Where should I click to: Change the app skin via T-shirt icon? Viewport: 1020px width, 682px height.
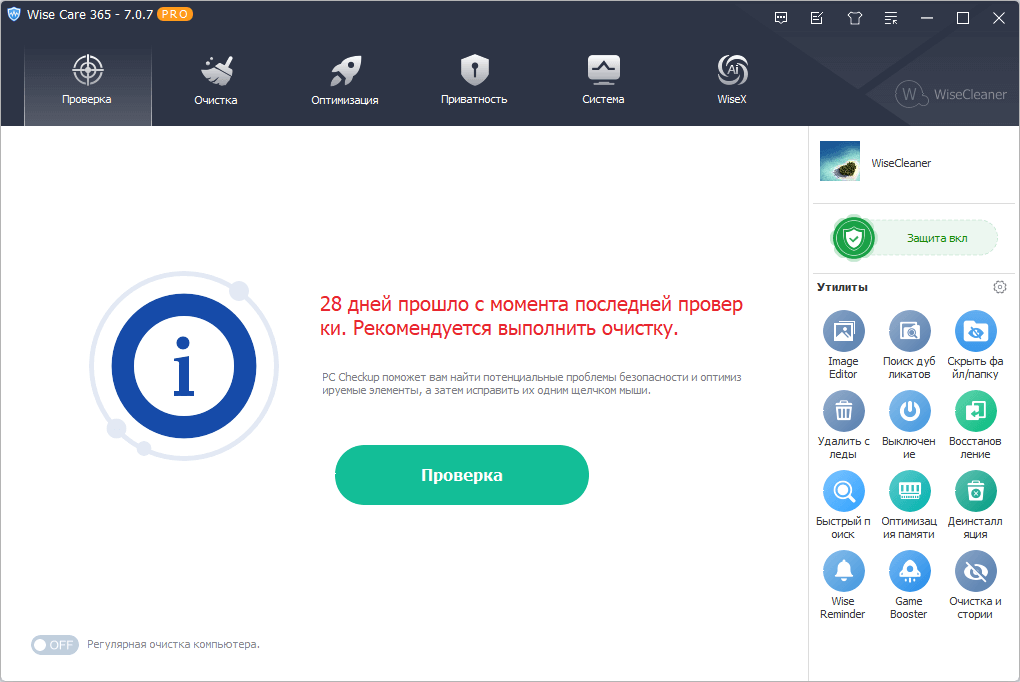(854, 17)
